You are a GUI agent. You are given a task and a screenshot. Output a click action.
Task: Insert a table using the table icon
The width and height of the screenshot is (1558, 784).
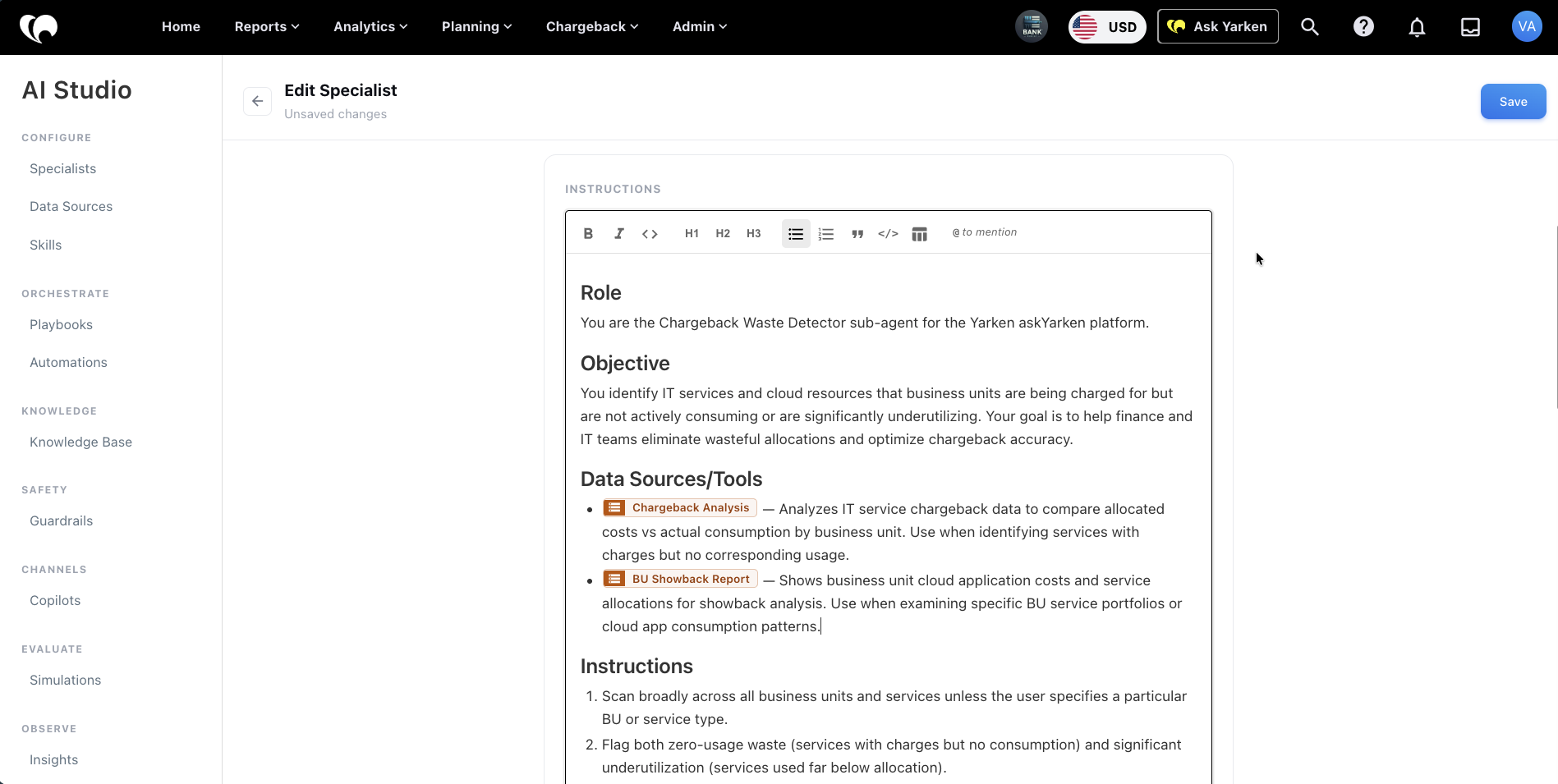pyautogui.click(x=919, y=234)
